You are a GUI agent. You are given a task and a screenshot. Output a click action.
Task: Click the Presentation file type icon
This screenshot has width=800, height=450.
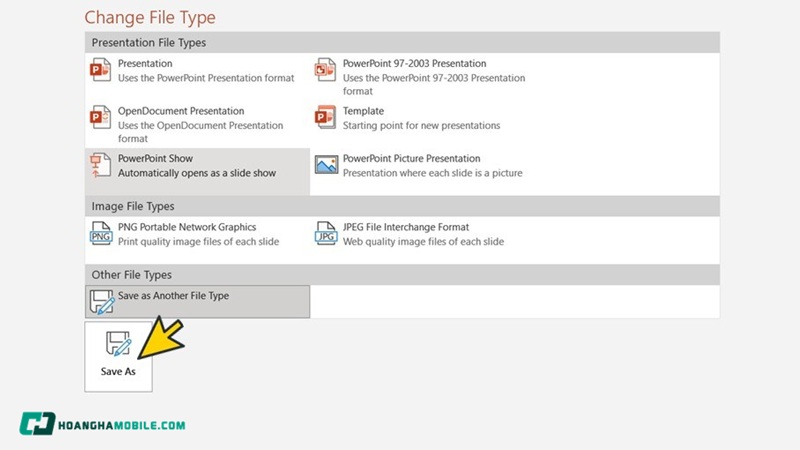pos(101,70)
